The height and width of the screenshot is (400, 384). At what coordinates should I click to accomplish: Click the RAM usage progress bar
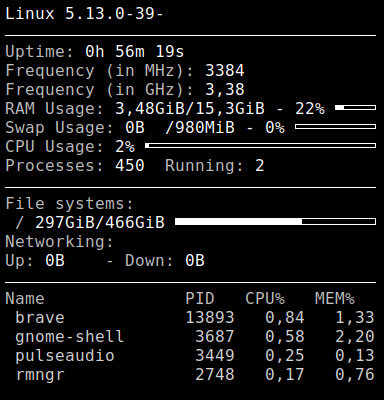click(x=355, y=108)
